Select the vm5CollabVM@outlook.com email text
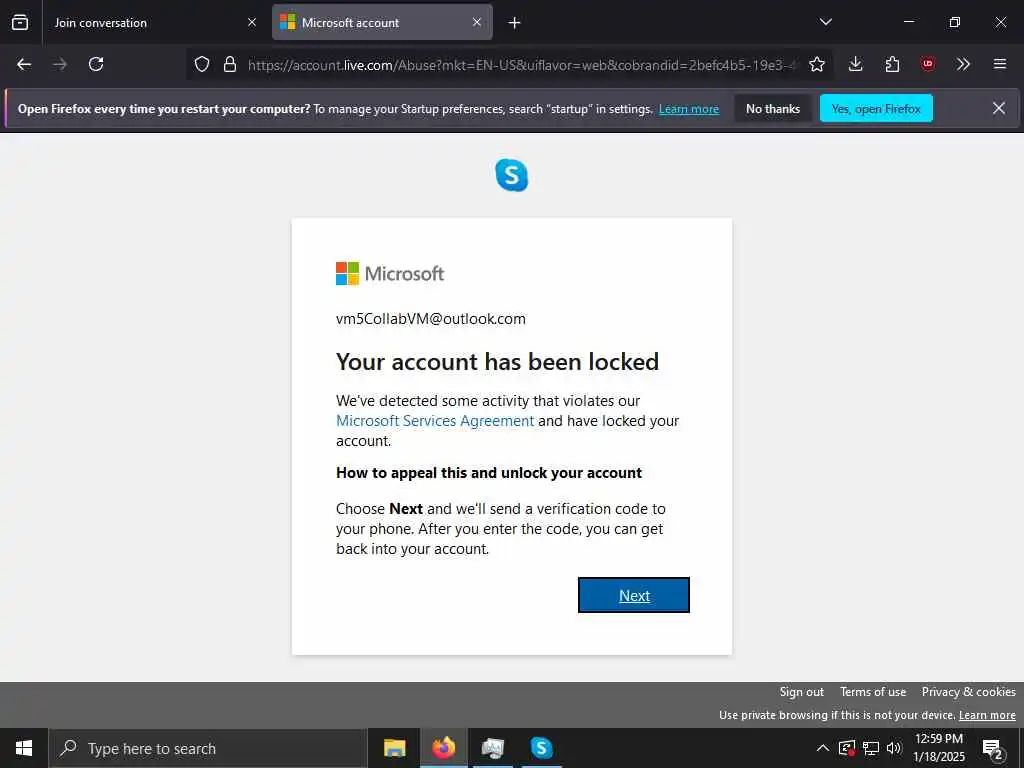 [x=430, y=319]
